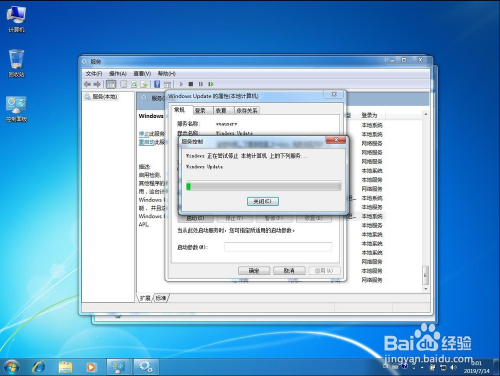Screen dimensions: 500x376
Task: Click the 重启动 link for this service
Action: (x=146, y=142)
